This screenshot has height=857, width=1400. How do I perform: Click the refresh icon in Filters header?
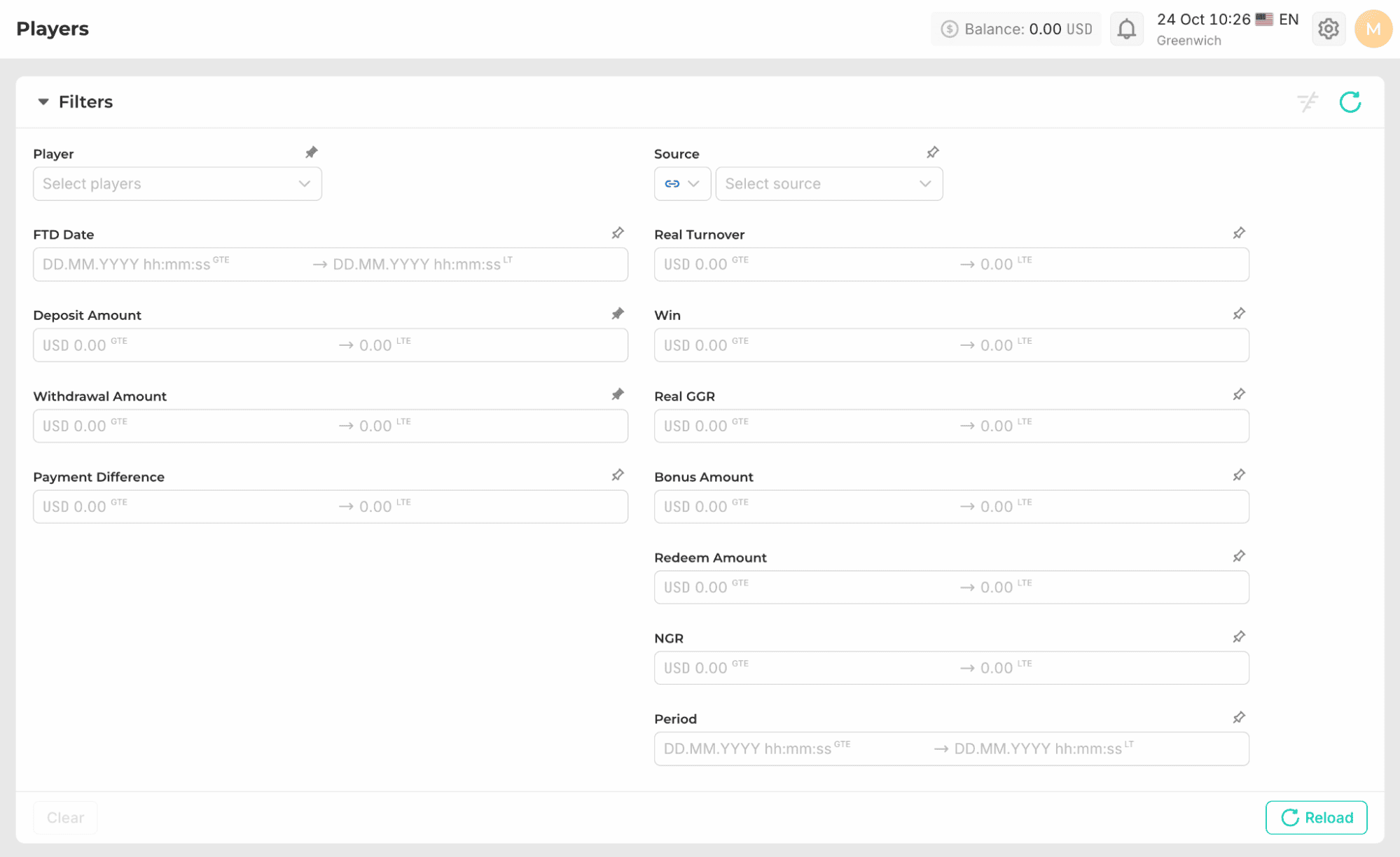pos(1350,102)
